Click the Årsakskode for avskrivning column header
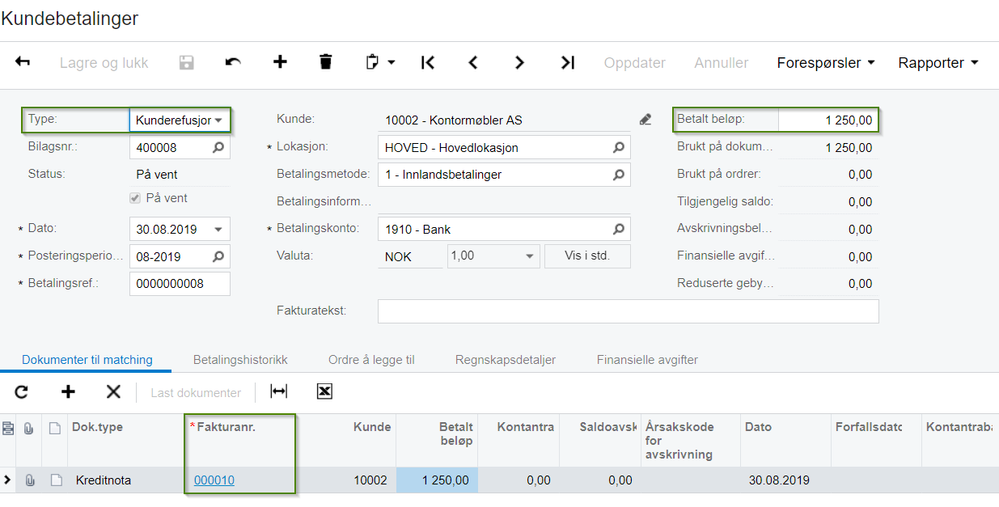The height and width of the screenshot is (507, 999). (x=691, y=440)
